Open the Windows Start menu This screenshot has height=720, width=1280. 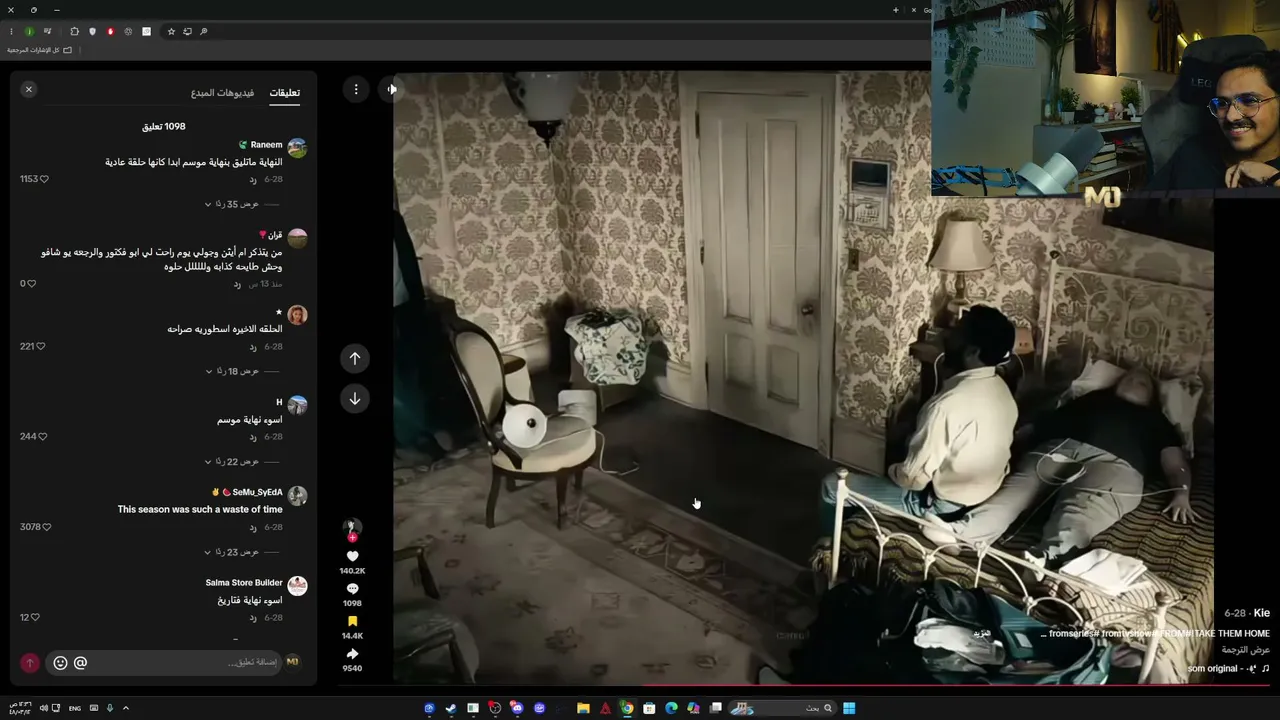tap(849, 708)
